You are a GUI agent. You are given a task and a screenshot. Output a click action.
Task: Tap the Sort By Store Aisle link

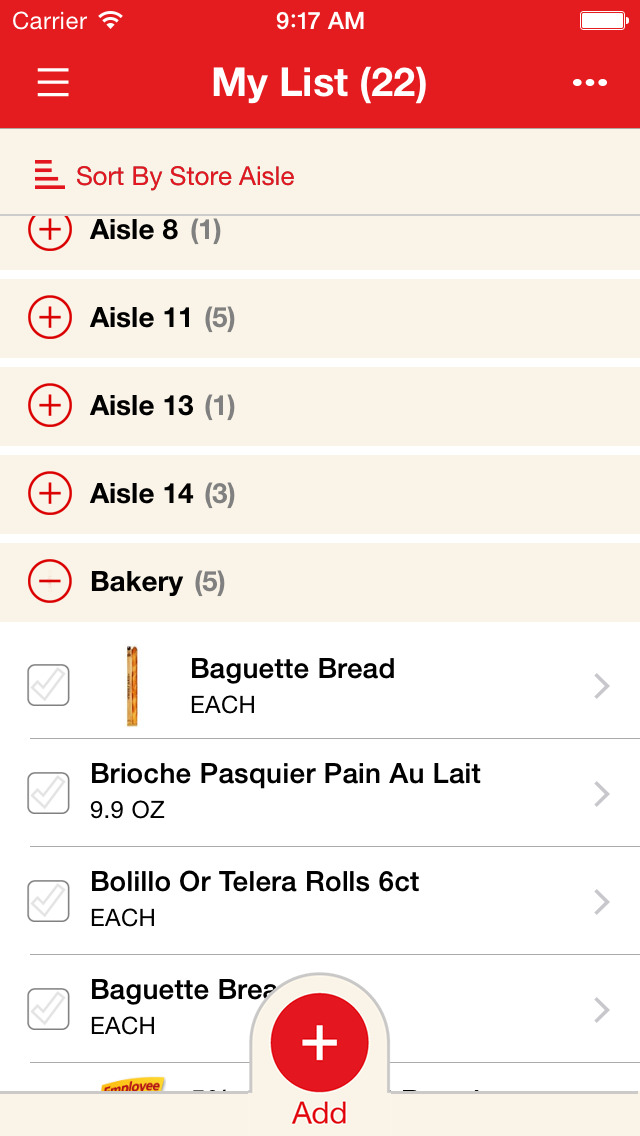(x=185, y=177)
